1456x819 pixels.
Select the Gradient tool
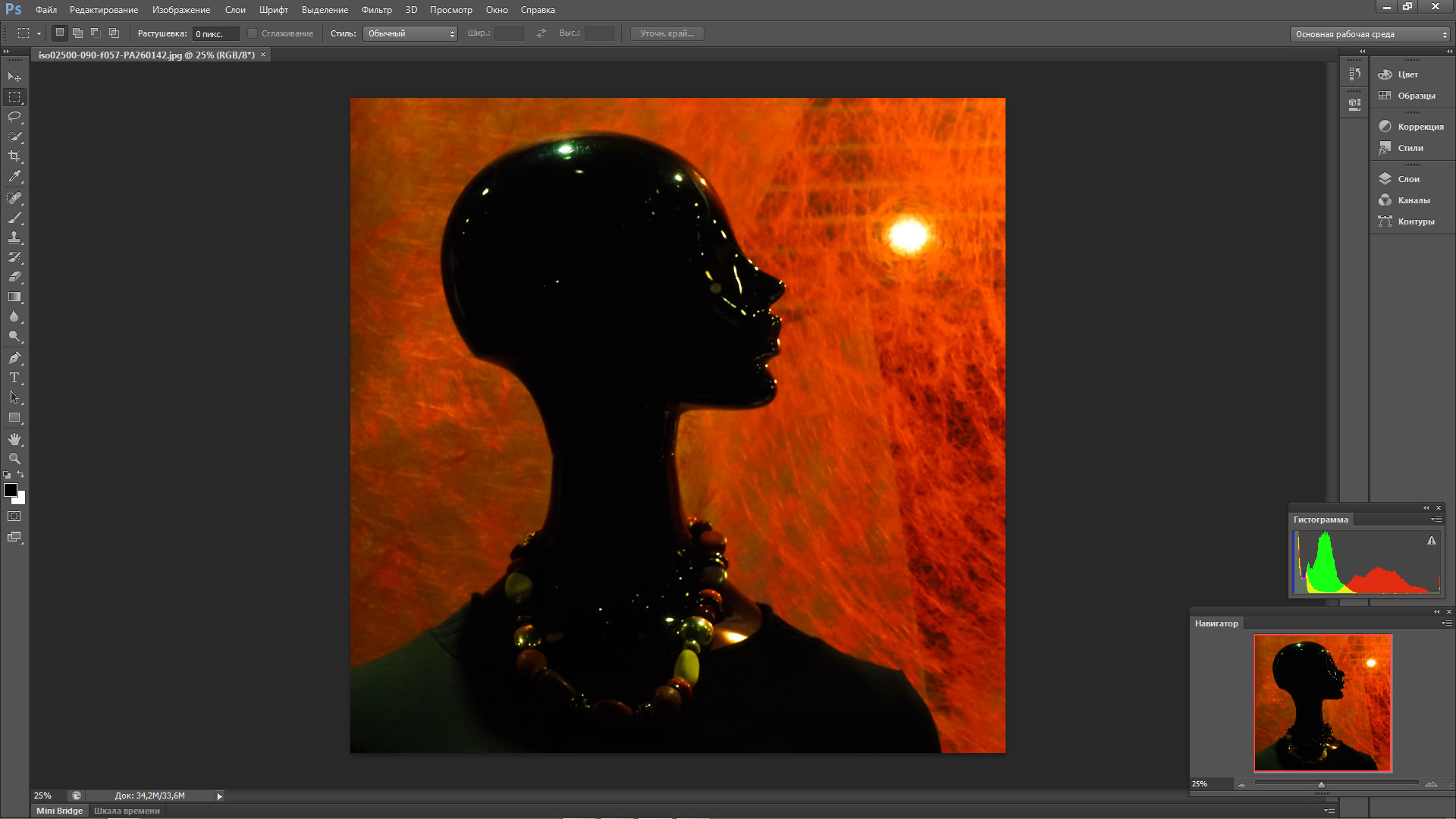pos(14,297)
